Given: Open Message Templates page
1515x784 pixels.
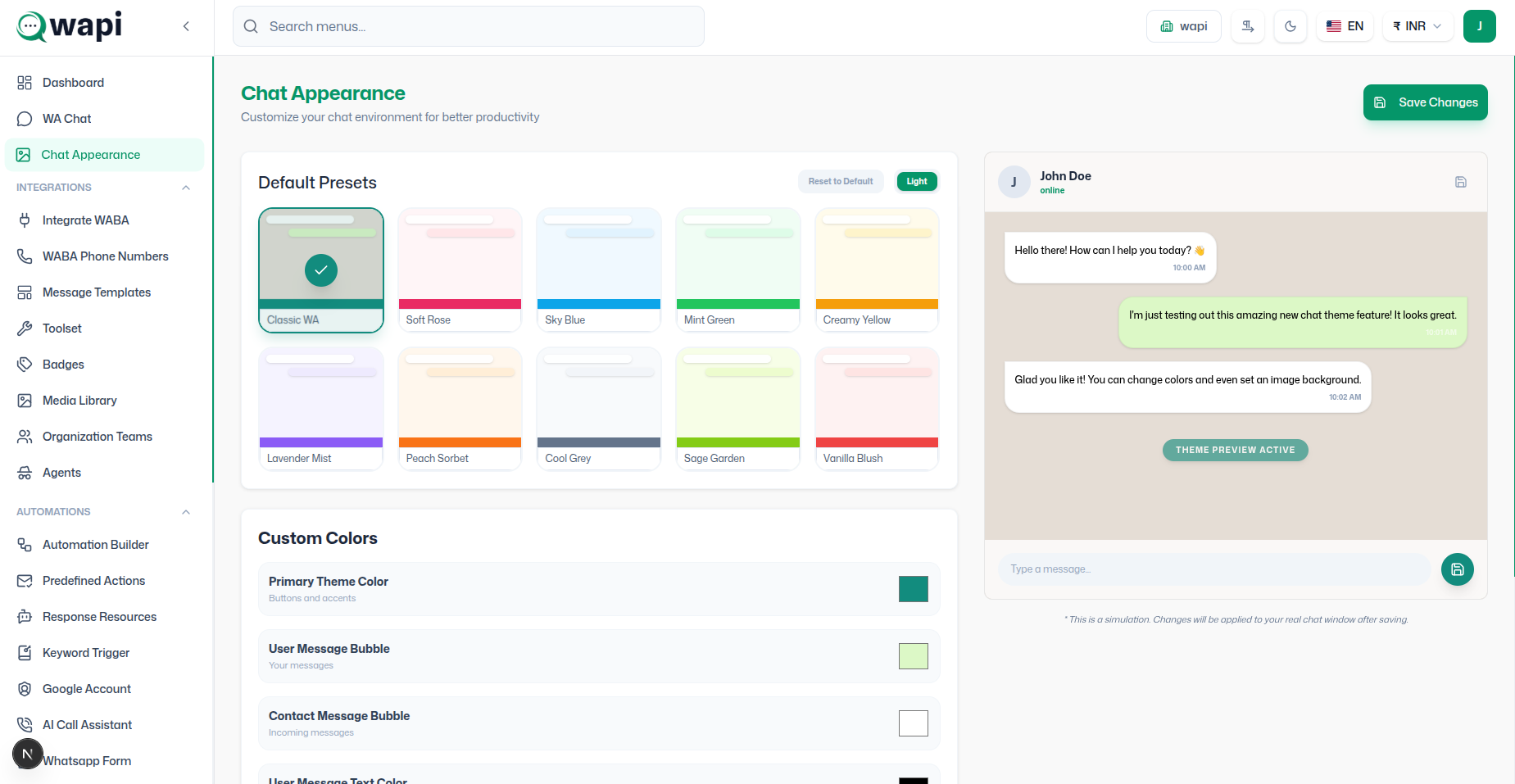Looking at the screenshot, I should pyautogui.click(x=105, y=292).
